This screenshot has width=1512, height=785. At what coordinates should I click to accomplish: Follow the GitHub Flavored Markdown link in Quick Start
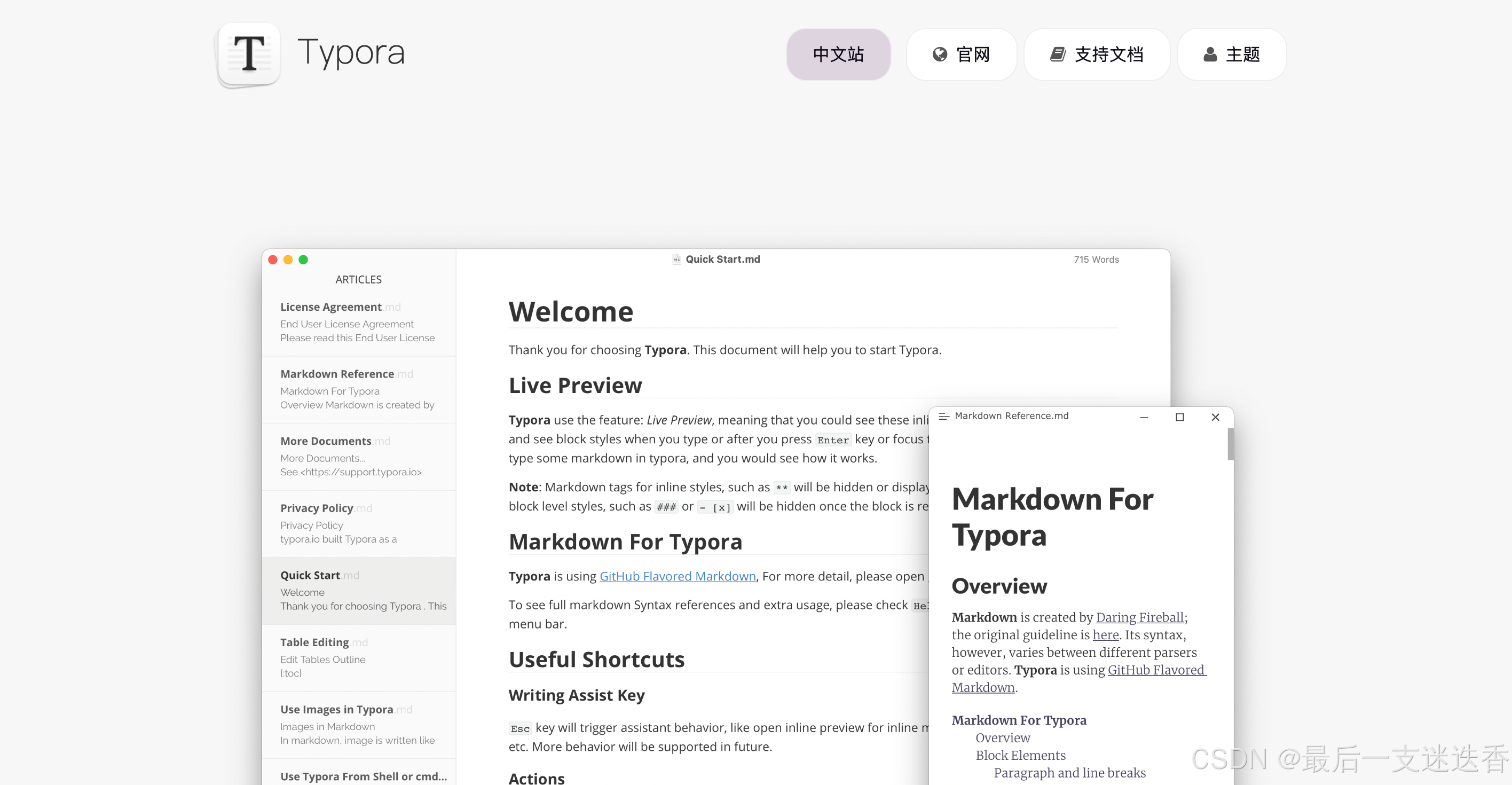(x=678, y=576)
